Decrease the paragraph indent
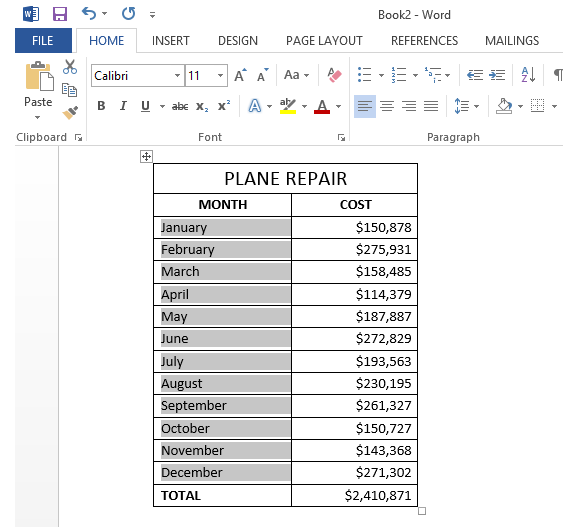Image resolution: width=563 pixels, height=527 pixels. coord(475,75)
